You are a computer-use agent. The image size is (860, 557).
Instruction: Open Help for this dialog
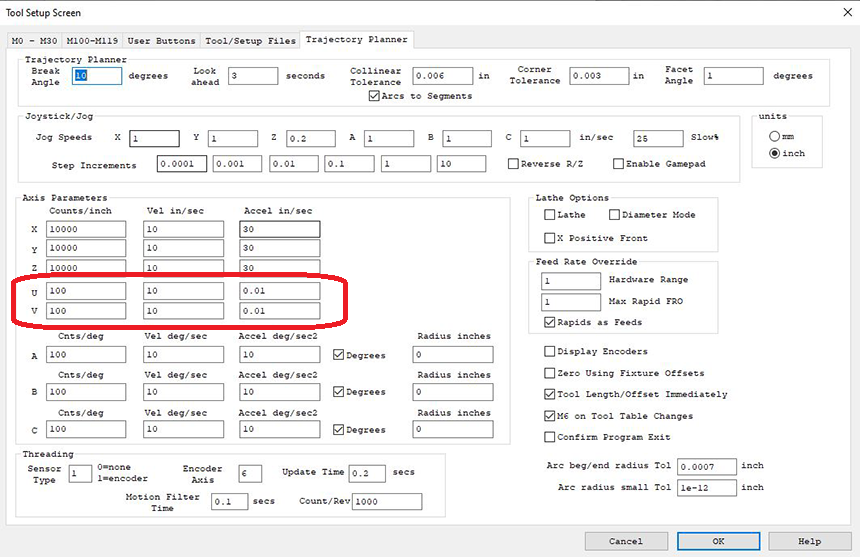coord(808,541)
